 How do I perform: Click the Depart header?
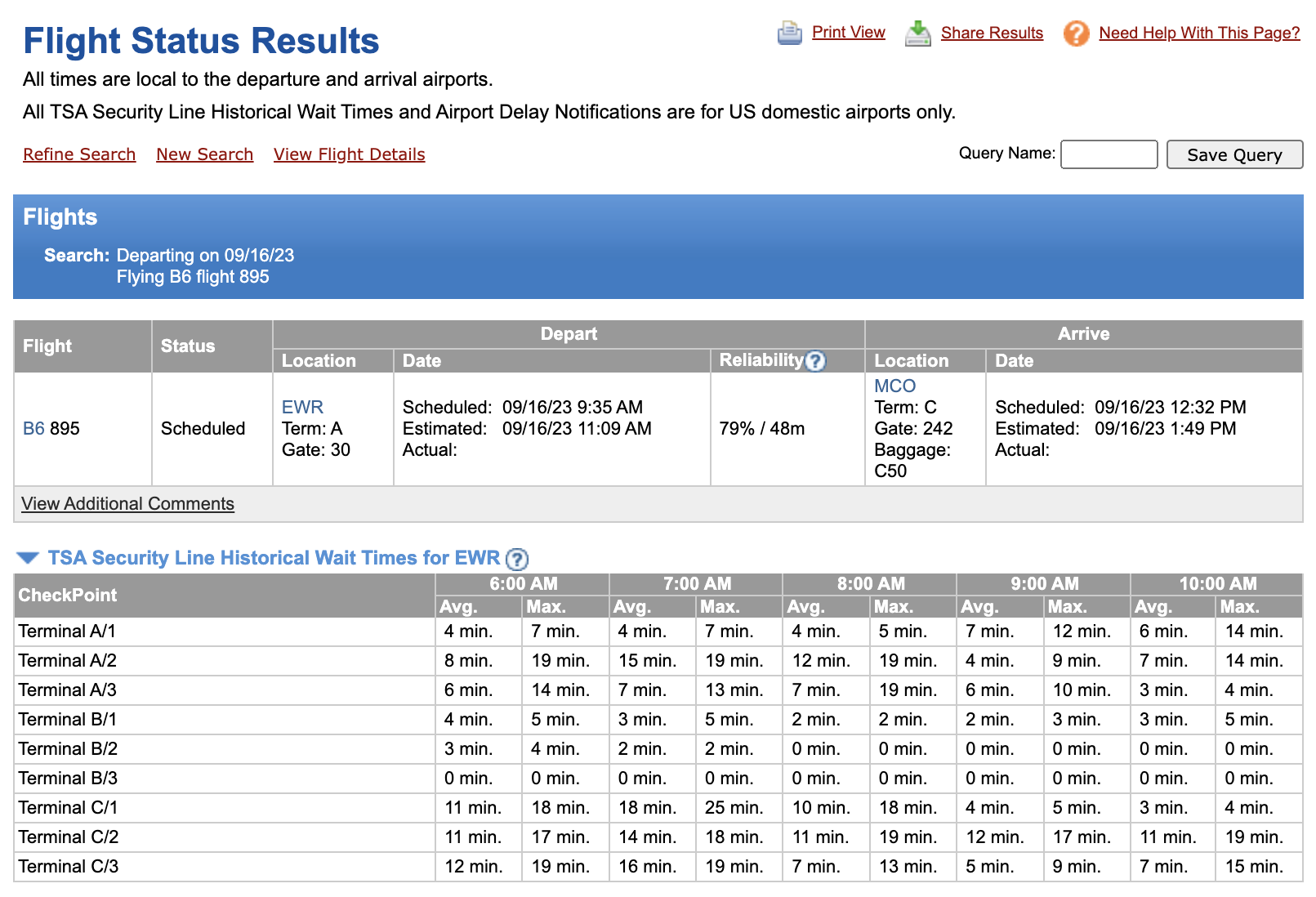point(569,334)
